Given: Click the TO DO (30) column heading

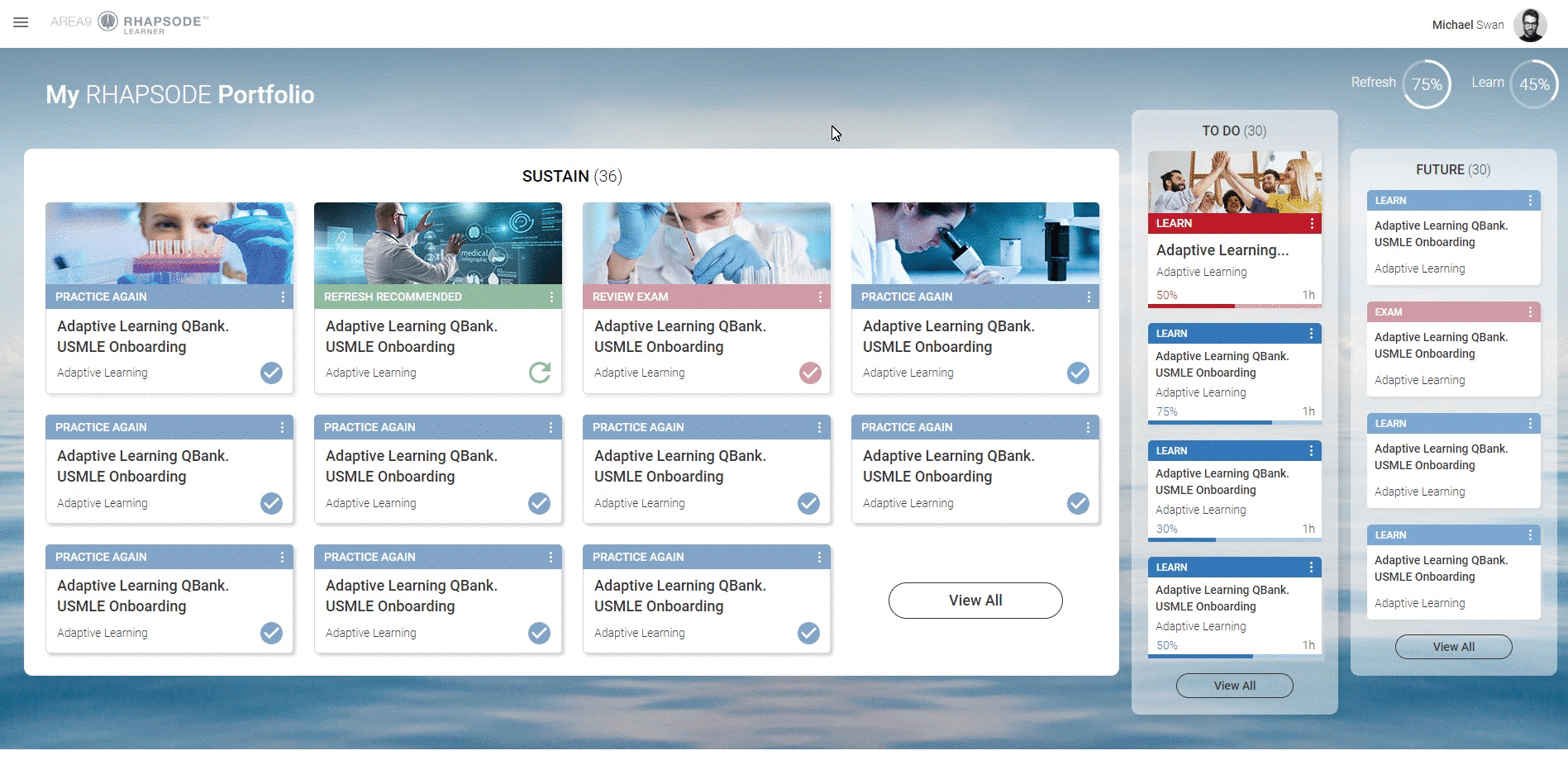Looking at the screenshot, I should click(1234, 131).
